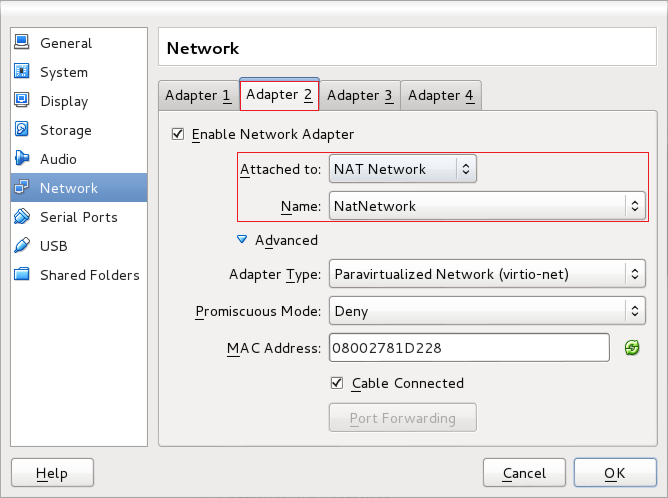Click the Audio speaker icon

[21, 158]
